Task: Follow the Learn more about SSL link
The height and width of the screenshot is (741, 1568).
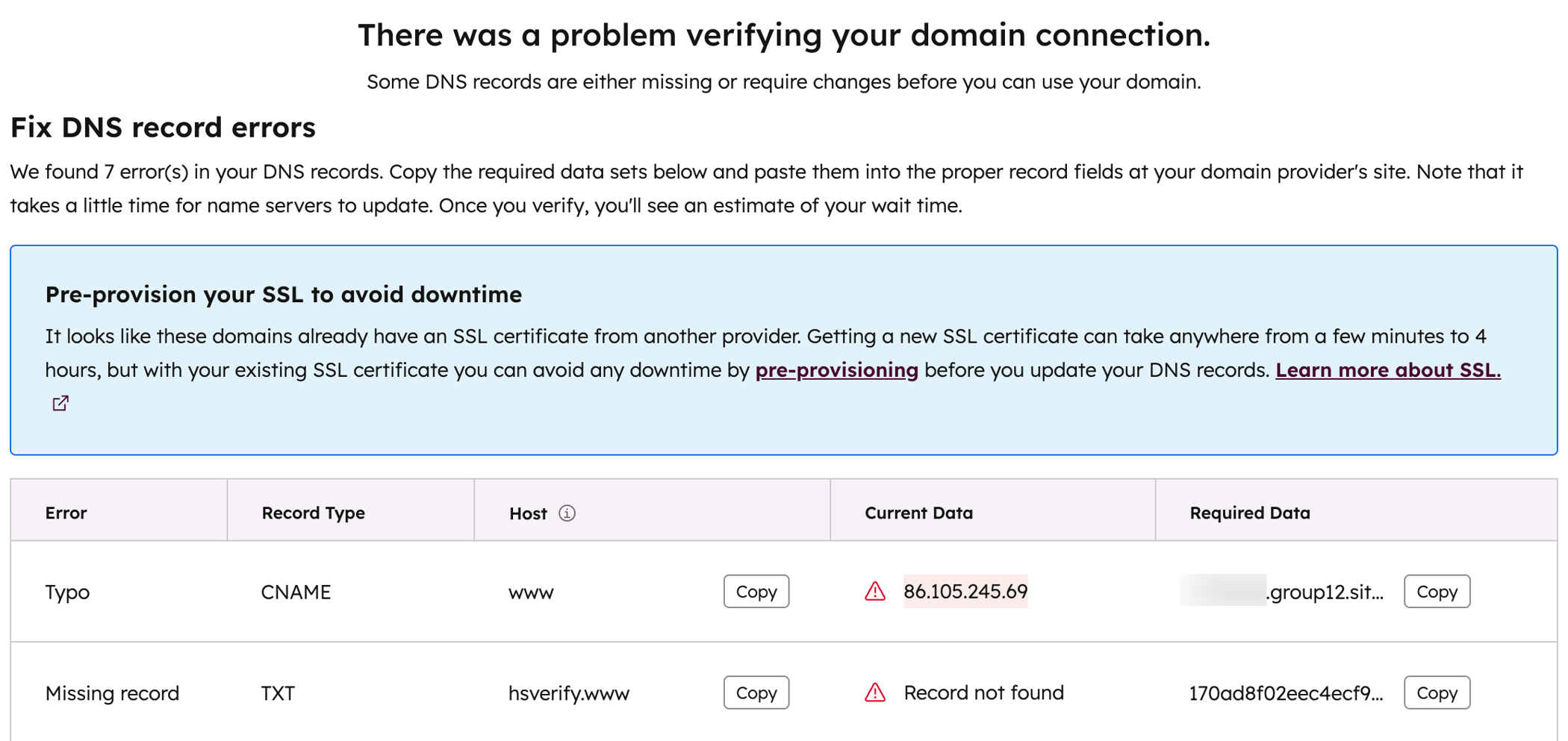Action: tap(1387, 369)
